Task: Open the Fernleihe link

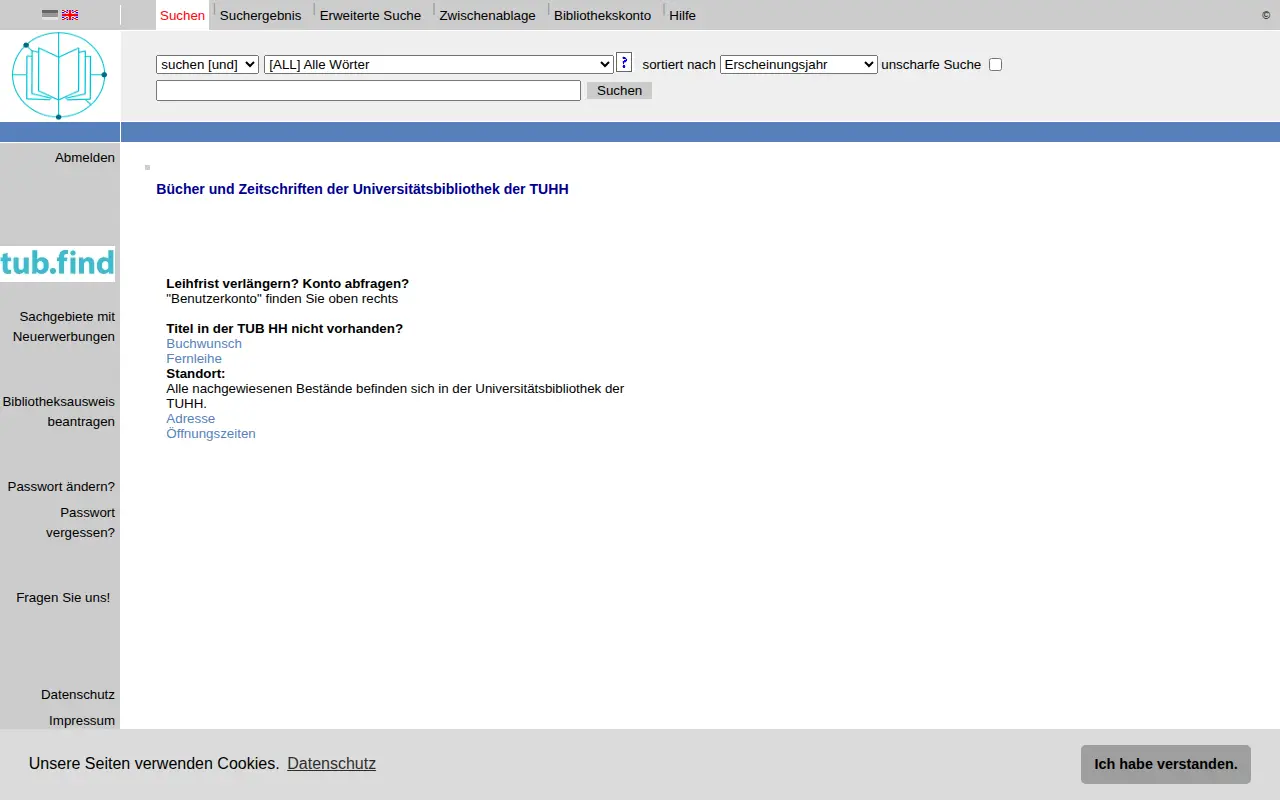Action: [x=194, y=358]
